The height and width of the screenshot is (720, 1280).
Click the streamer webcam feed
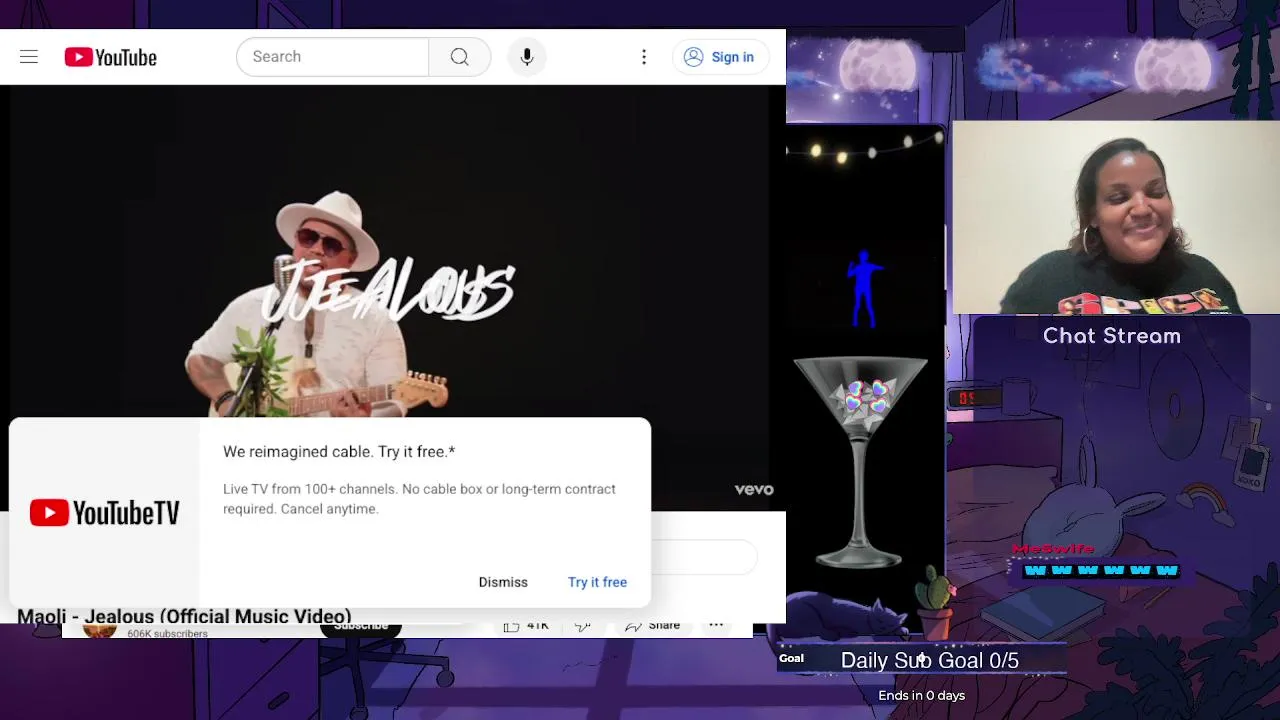pos(1116,218)
